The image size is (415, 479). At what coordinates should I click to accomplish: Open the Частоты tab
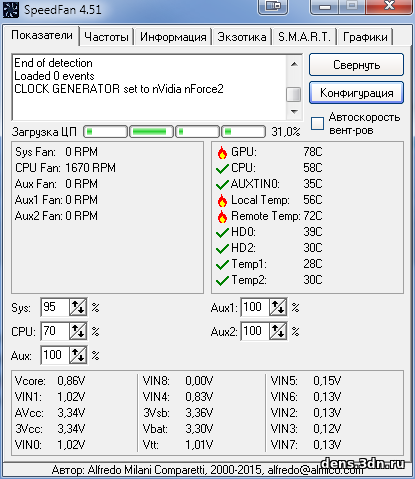106,37
